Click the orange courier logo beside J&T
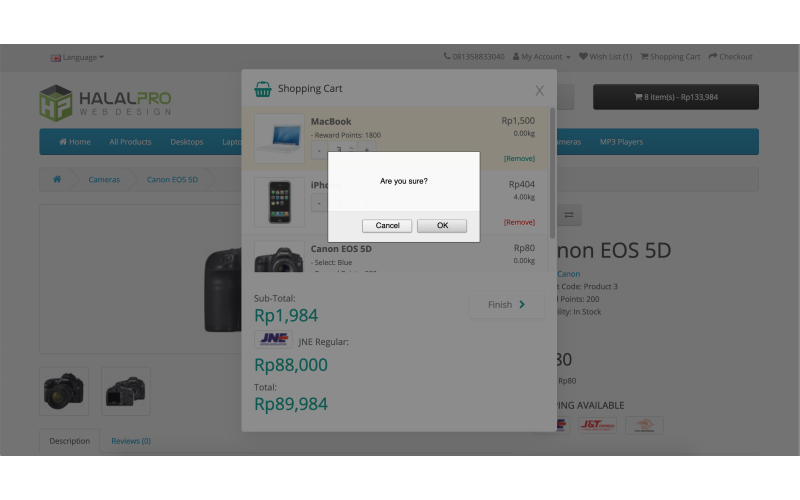The height and width of the screenshot is (500, 800). tap(644, 425)
